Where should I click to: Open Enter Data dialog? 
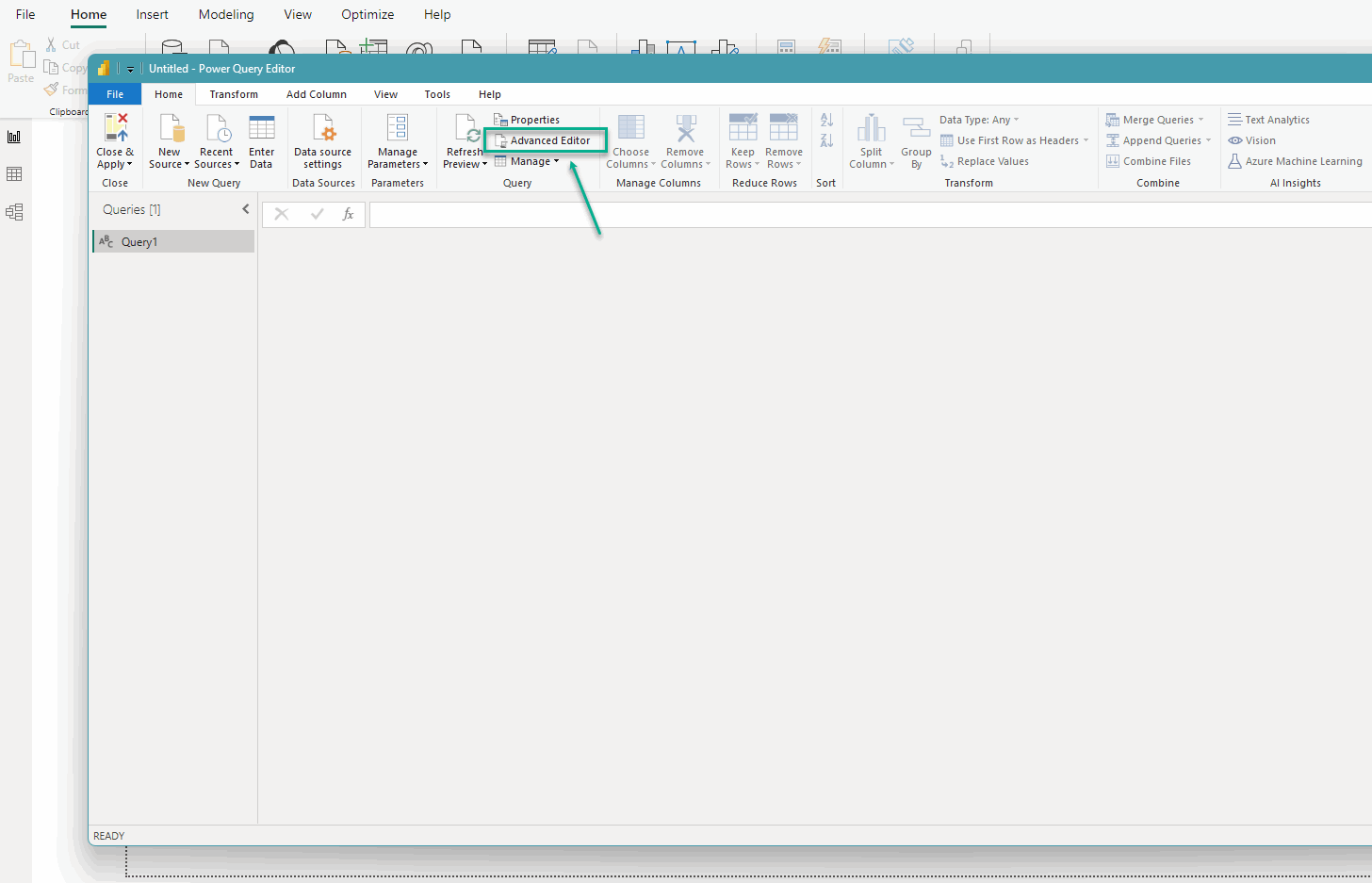click(x=261, y=139)
